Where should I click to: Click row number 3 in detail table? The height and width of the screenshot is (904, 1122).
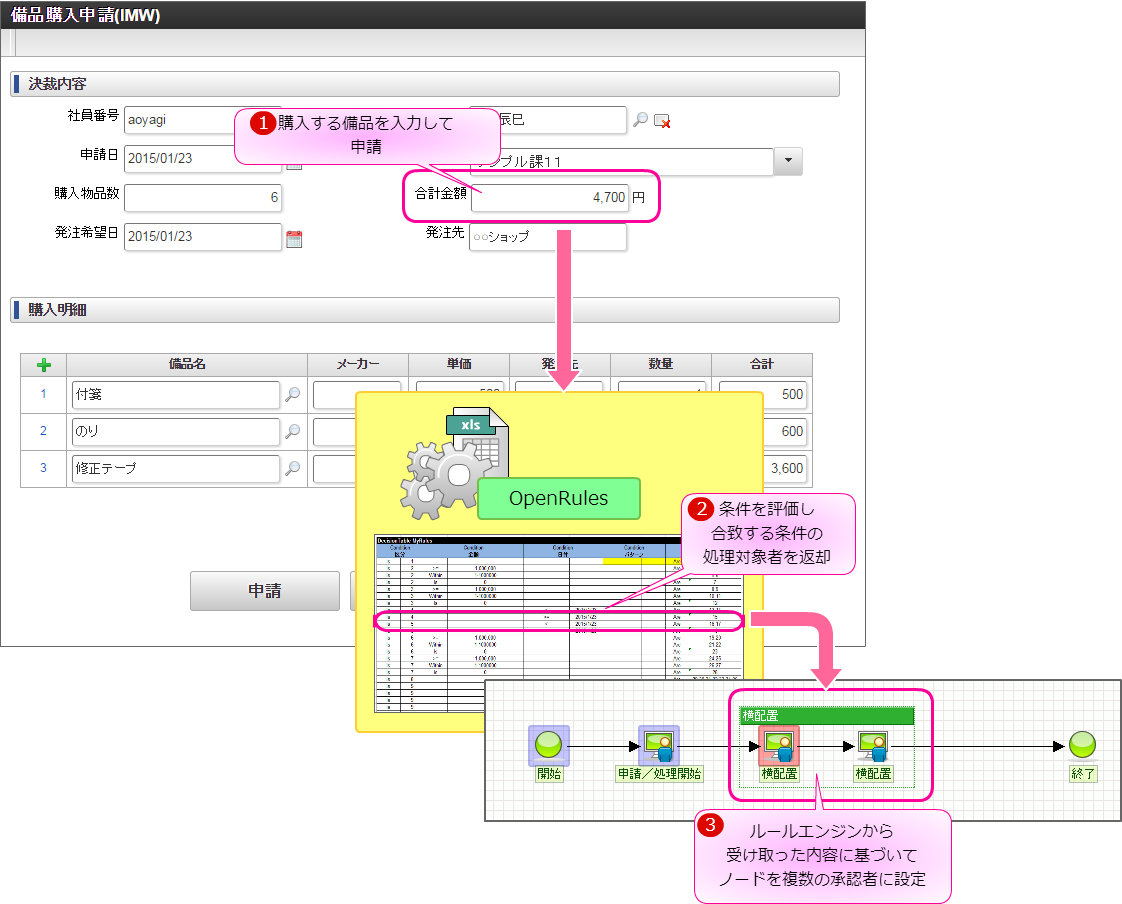(44, 468)
